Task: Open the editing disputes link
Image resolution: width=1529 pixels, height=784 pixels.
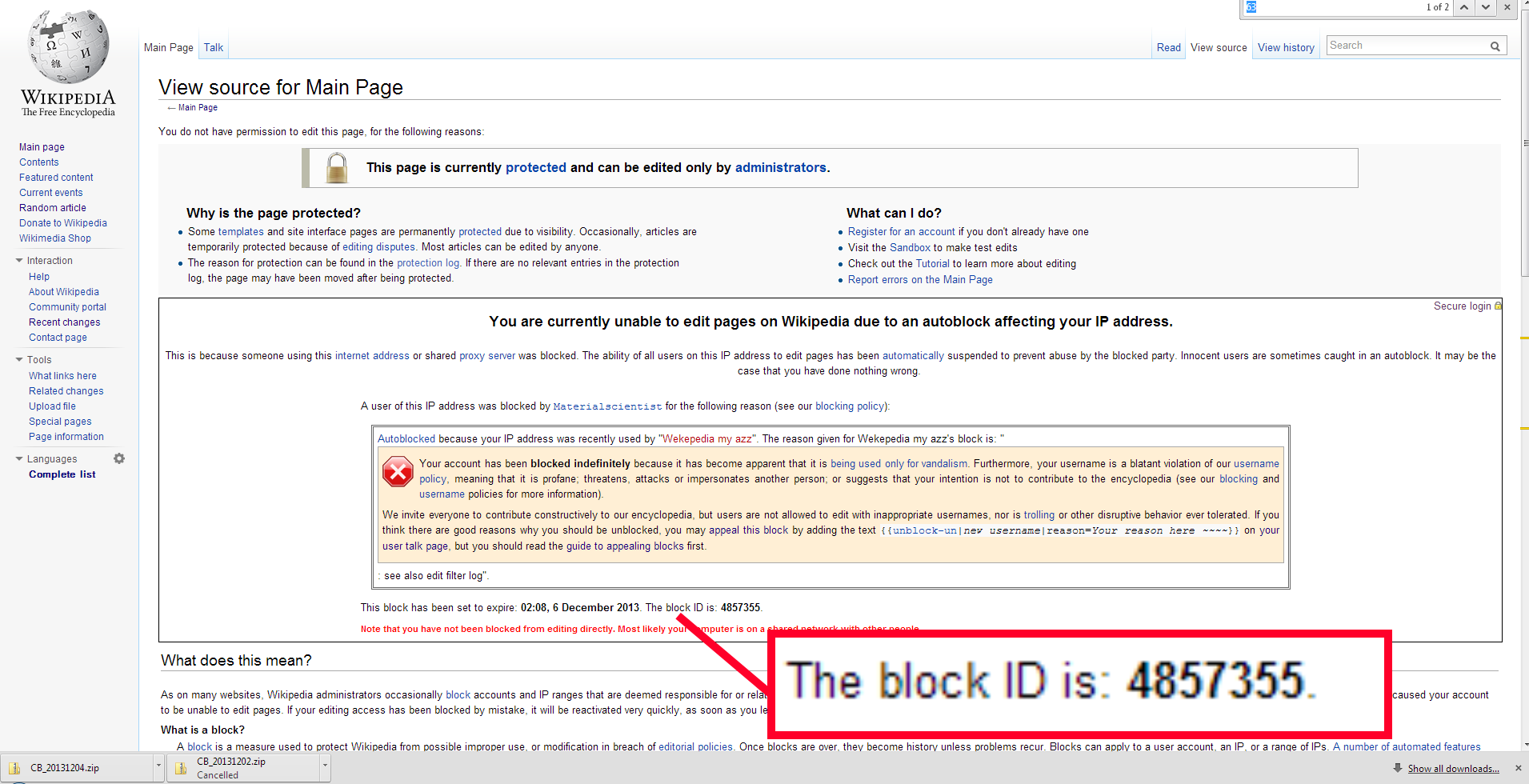Action: coord(378,247)
